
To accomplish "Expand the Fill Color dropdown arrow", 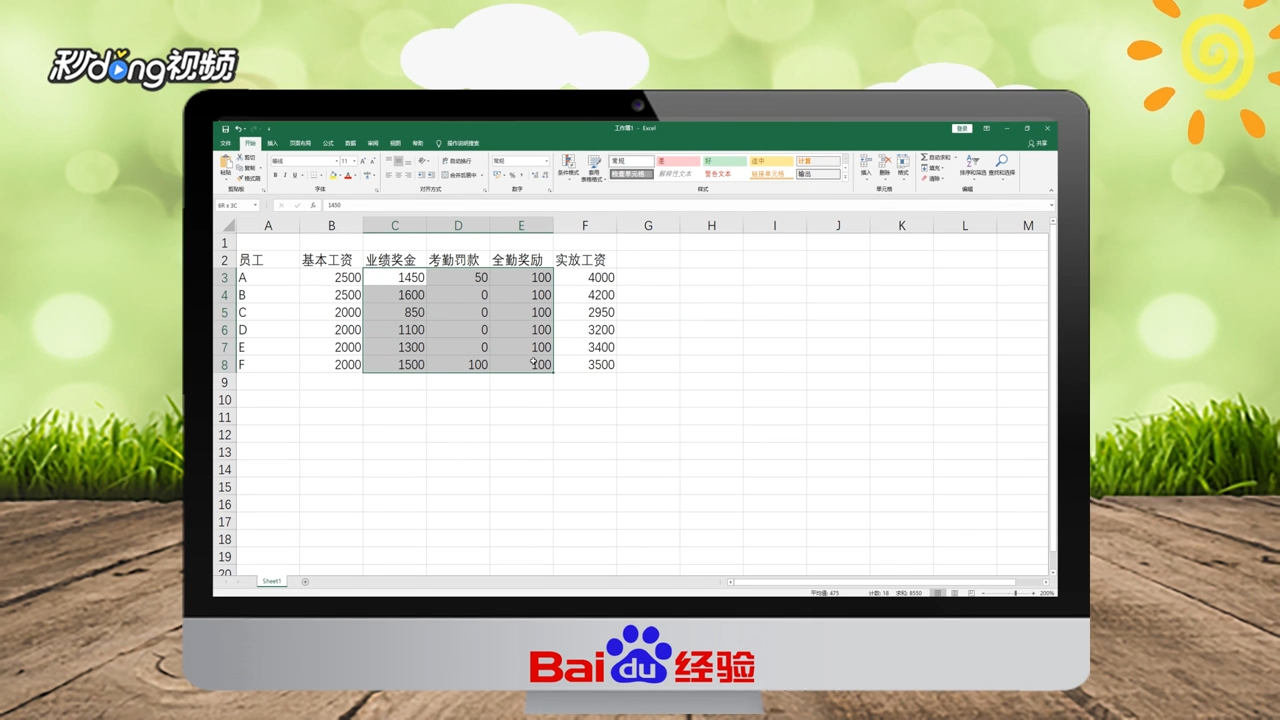I will (x=340, y=177).
